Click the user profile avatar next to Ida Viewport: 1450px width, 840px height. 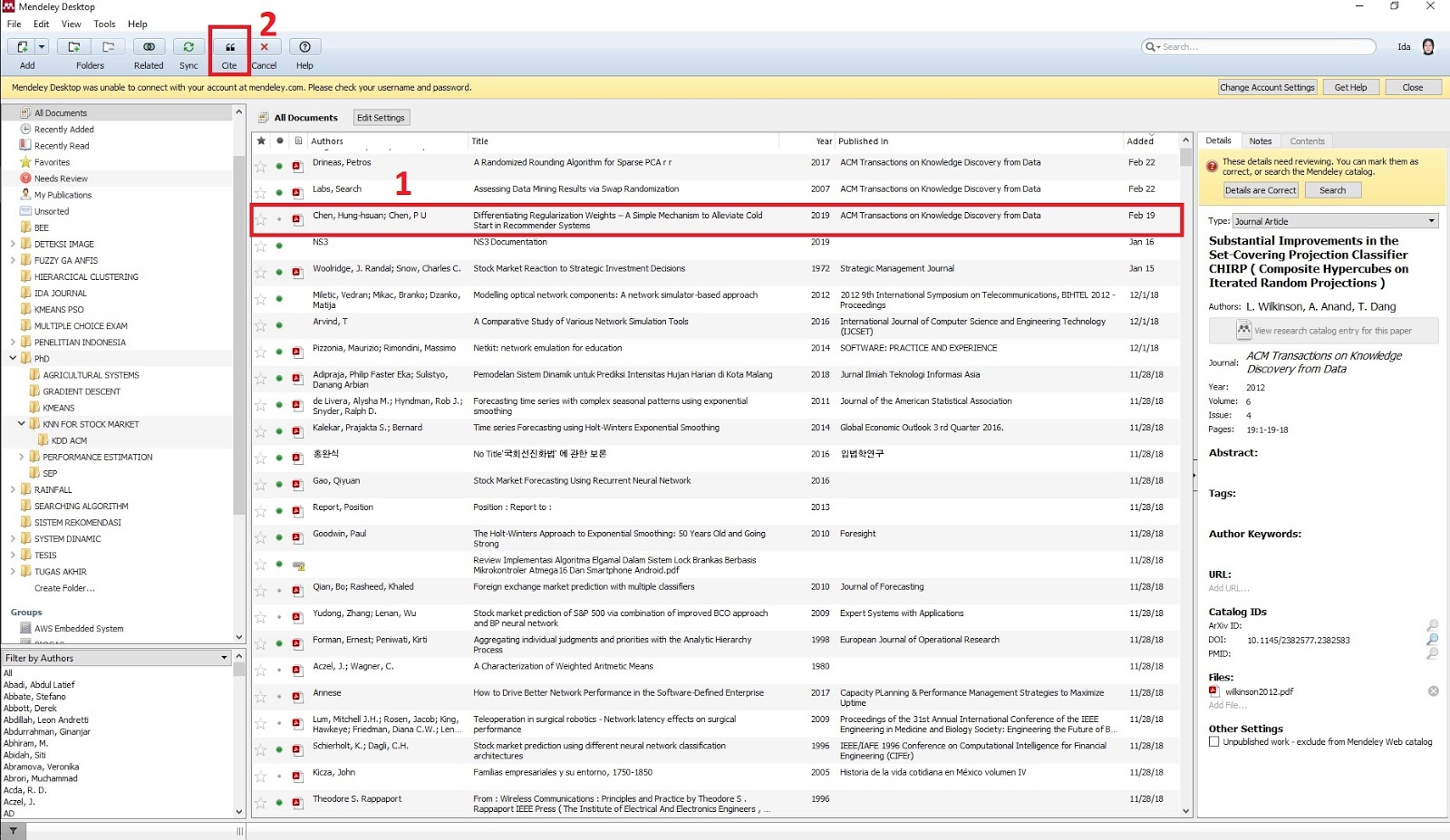pyautogui.click(x=1428, y=47)
